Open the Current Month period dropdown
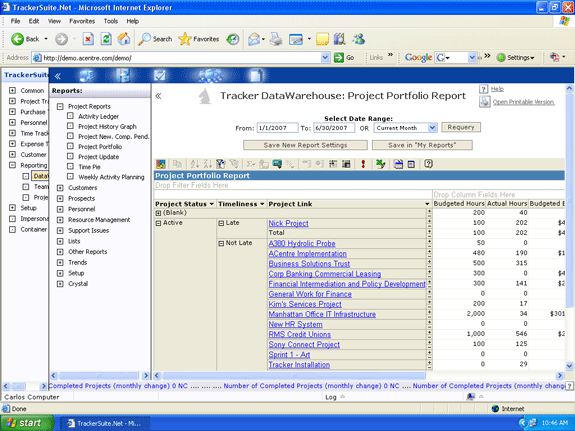This screenshot has height=431, width=575. pyautogui.click(x=432, y=128)
